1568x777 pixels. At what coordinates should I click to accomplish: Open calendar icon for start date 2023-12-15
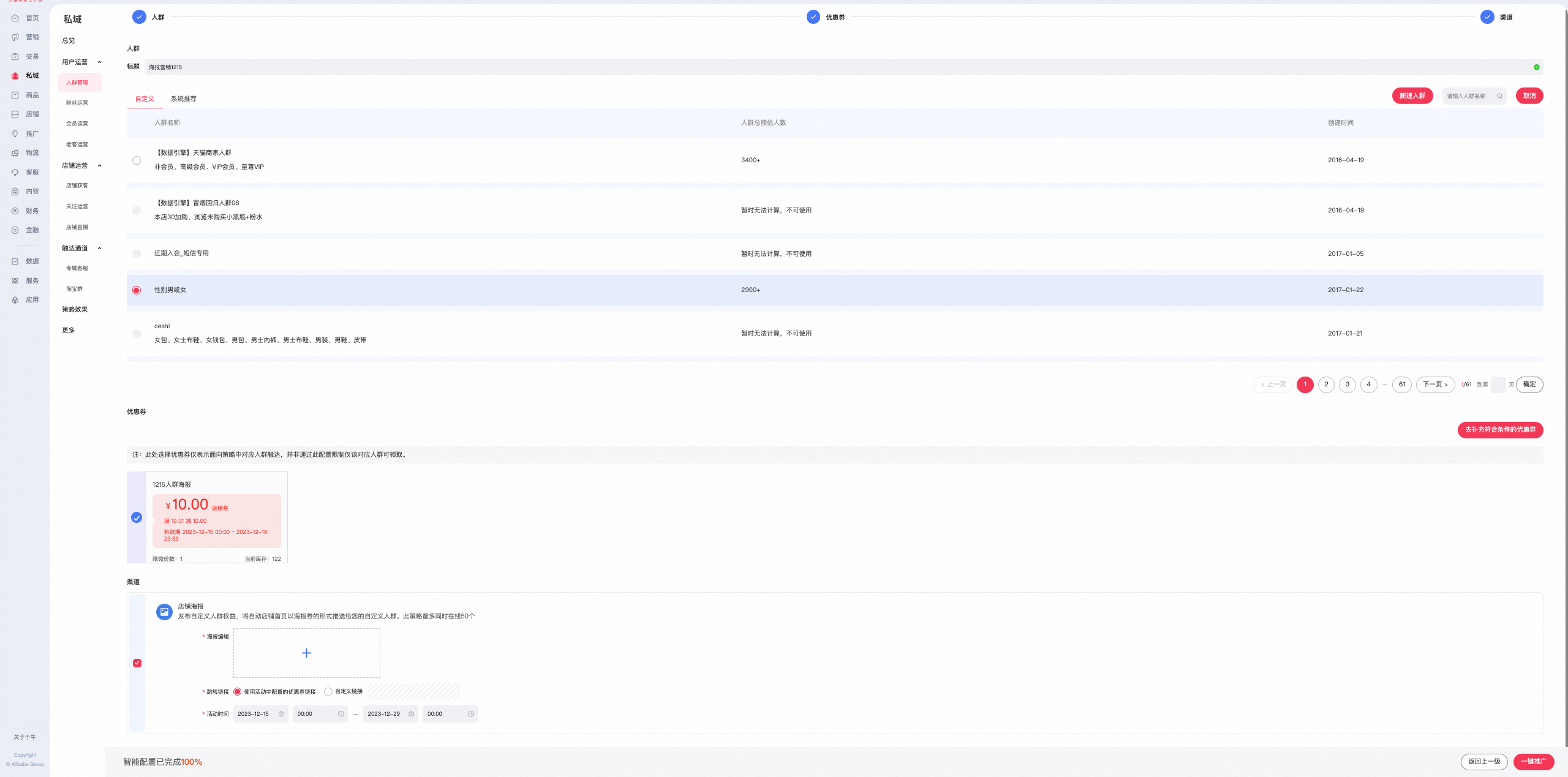[281, 714]
